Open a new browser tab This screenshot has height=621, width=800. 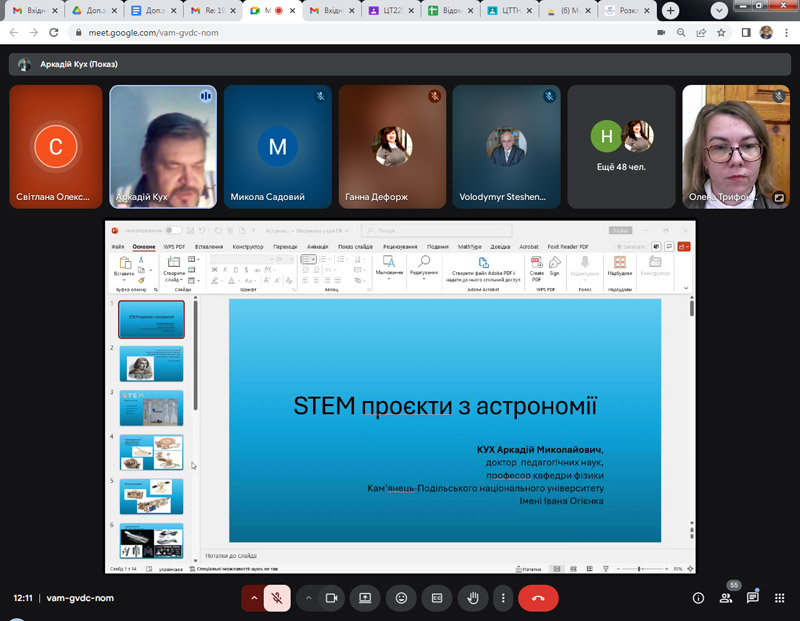pyautogui.click(x=670, y=11)
